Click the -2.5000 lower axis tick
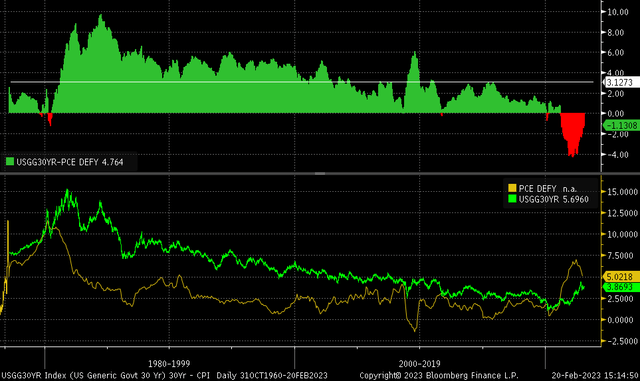The width and height of the screenshot is (640, 381). pos(622,341)
